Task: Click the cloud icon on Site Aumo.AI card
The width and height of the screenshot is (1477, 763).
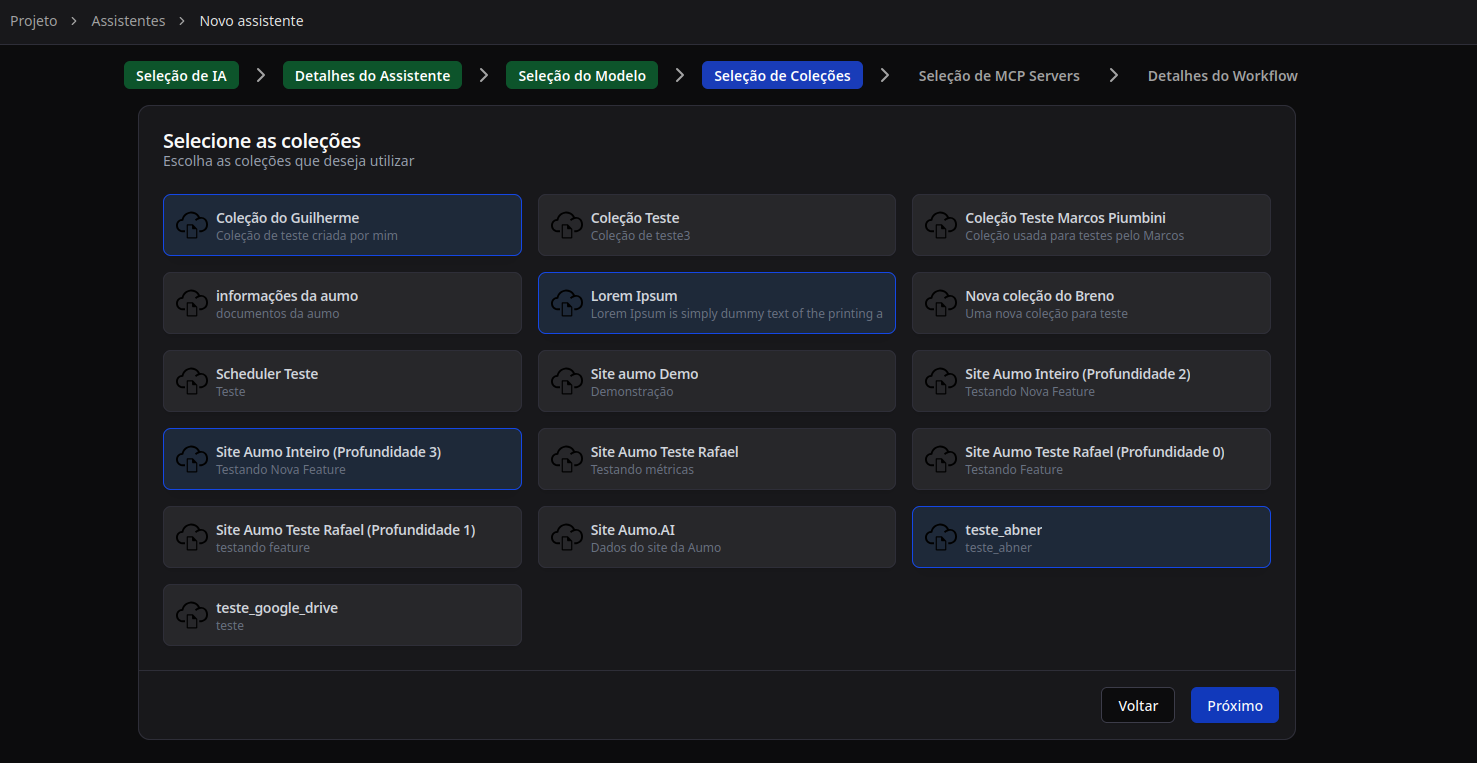Action: point(567,537)
